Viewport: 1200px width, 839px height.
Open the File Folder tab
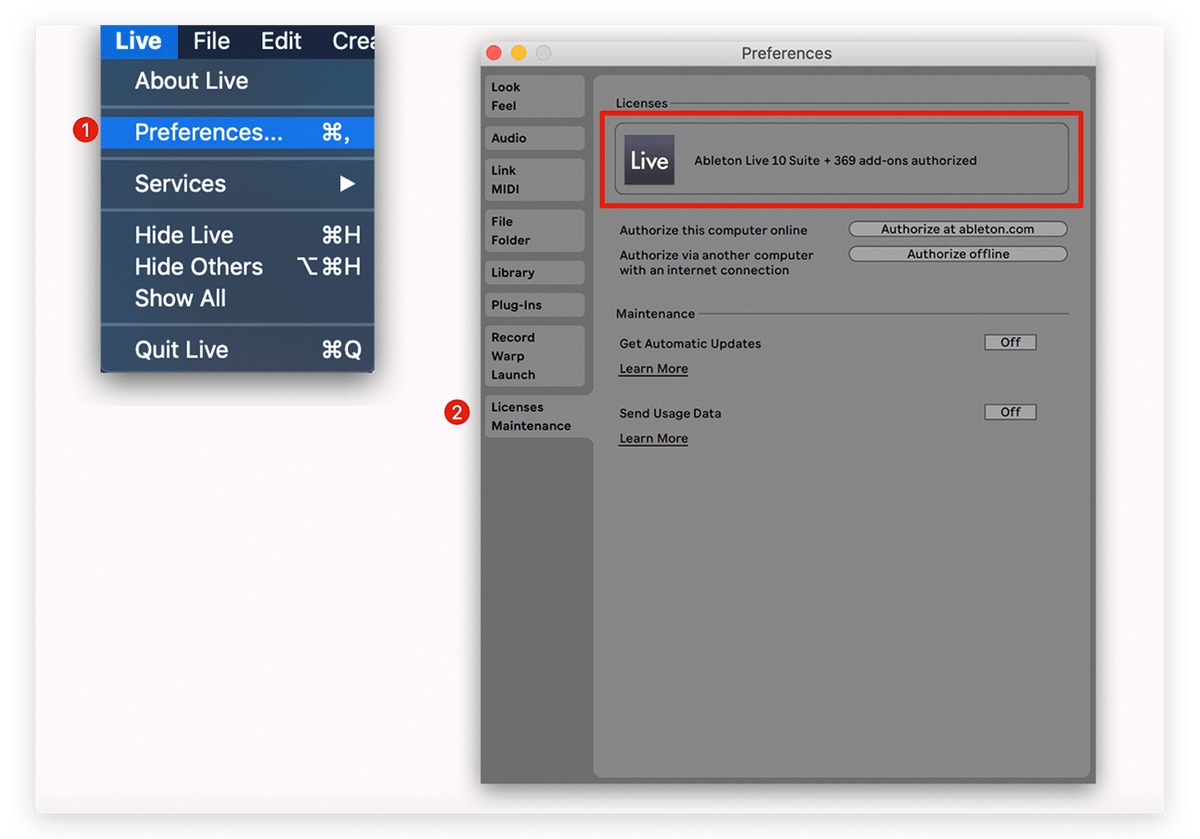(535, 231)
